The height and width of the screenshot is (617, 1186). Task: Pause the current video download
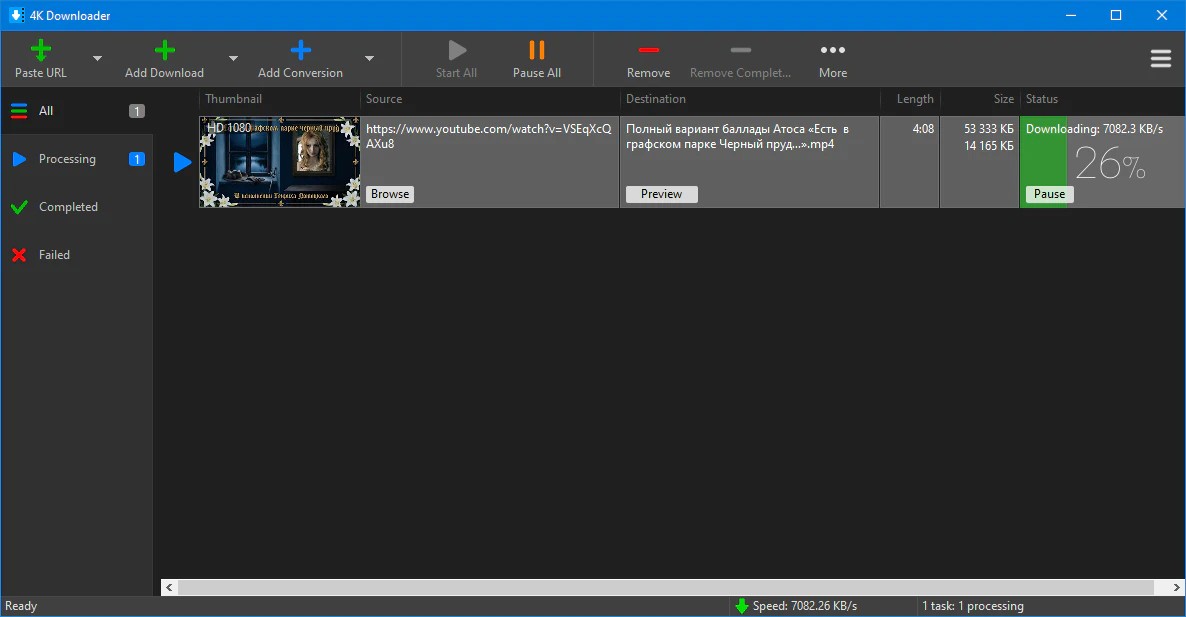tap(1049, 194)
